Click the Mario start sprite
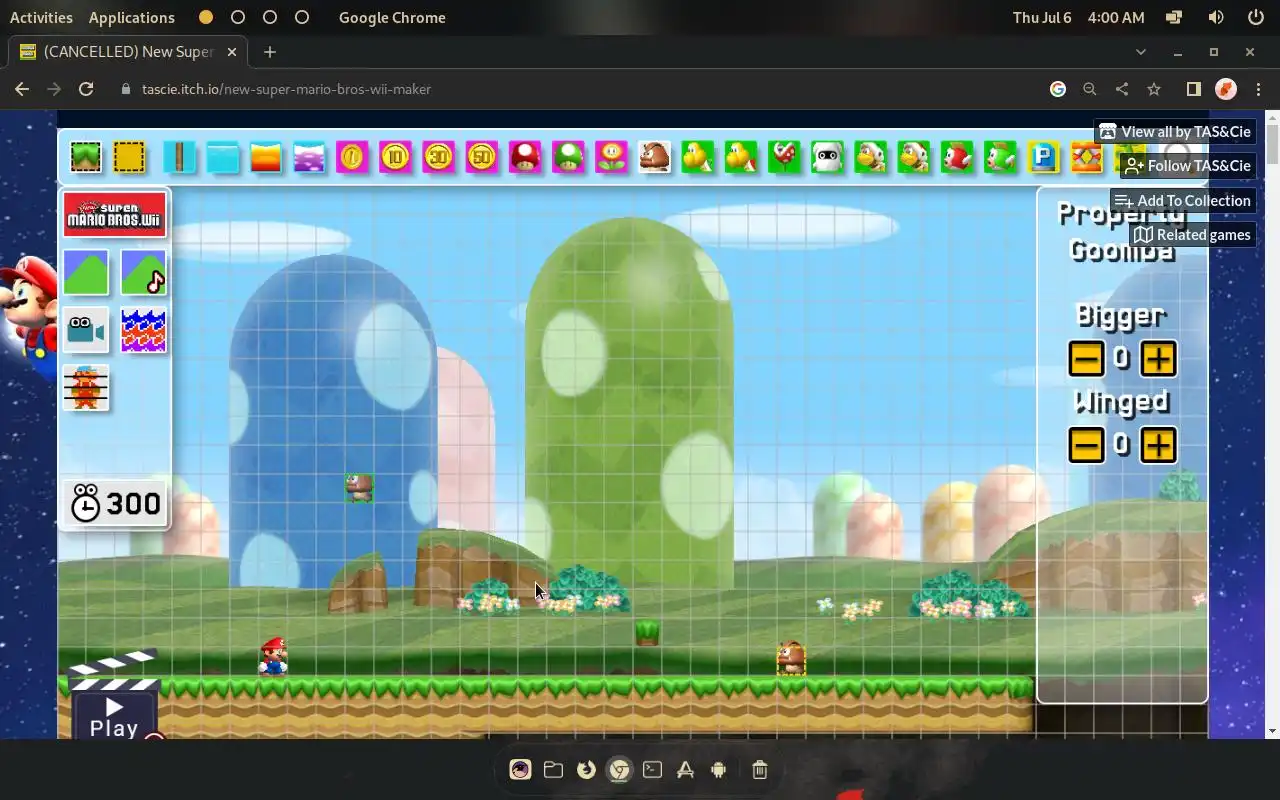This screenshot has width=1280, height=800. point(273,657)
